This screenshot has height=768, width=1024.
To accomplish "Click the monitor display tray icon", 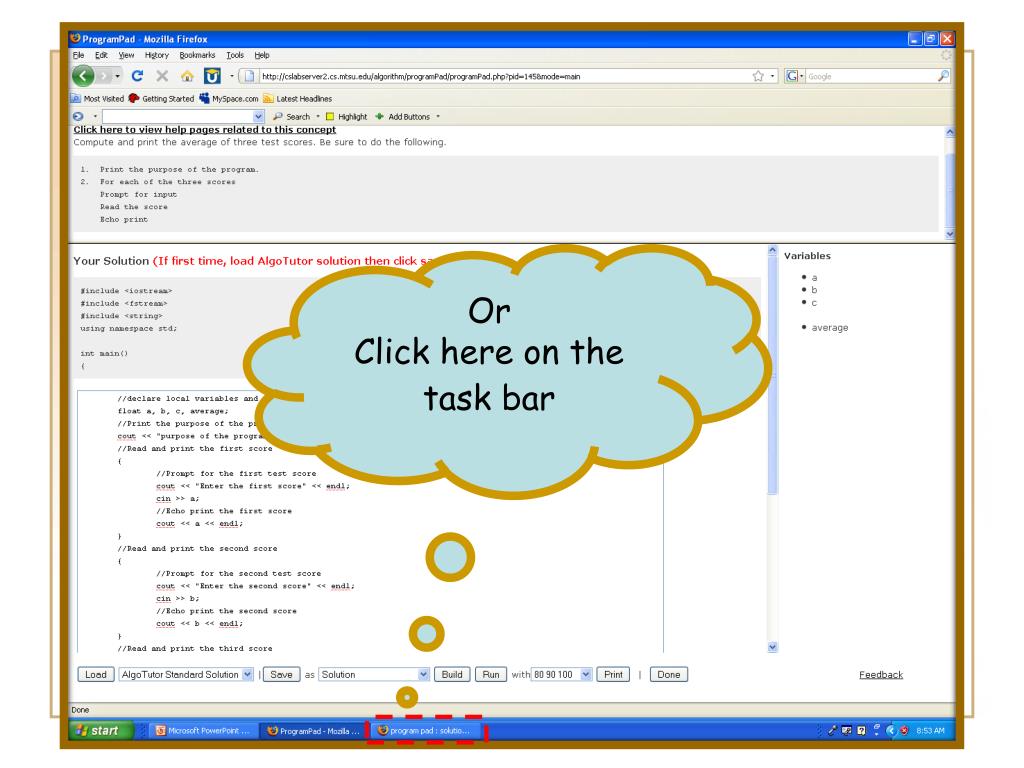I will [x=847, y=731].
